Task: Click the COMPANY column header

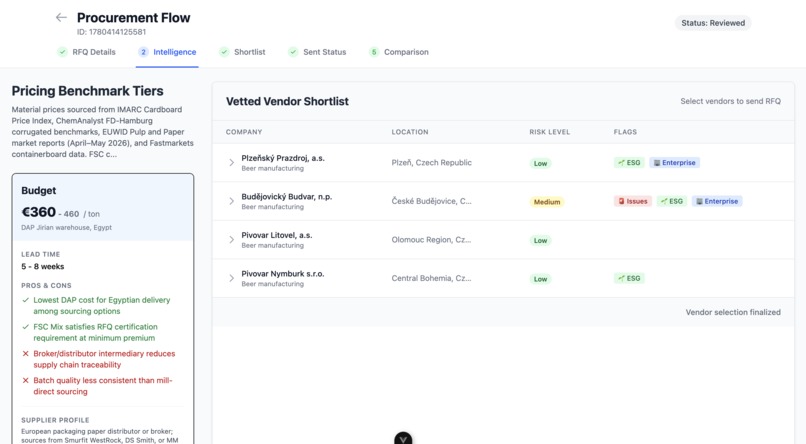Action: pos(244,132)
